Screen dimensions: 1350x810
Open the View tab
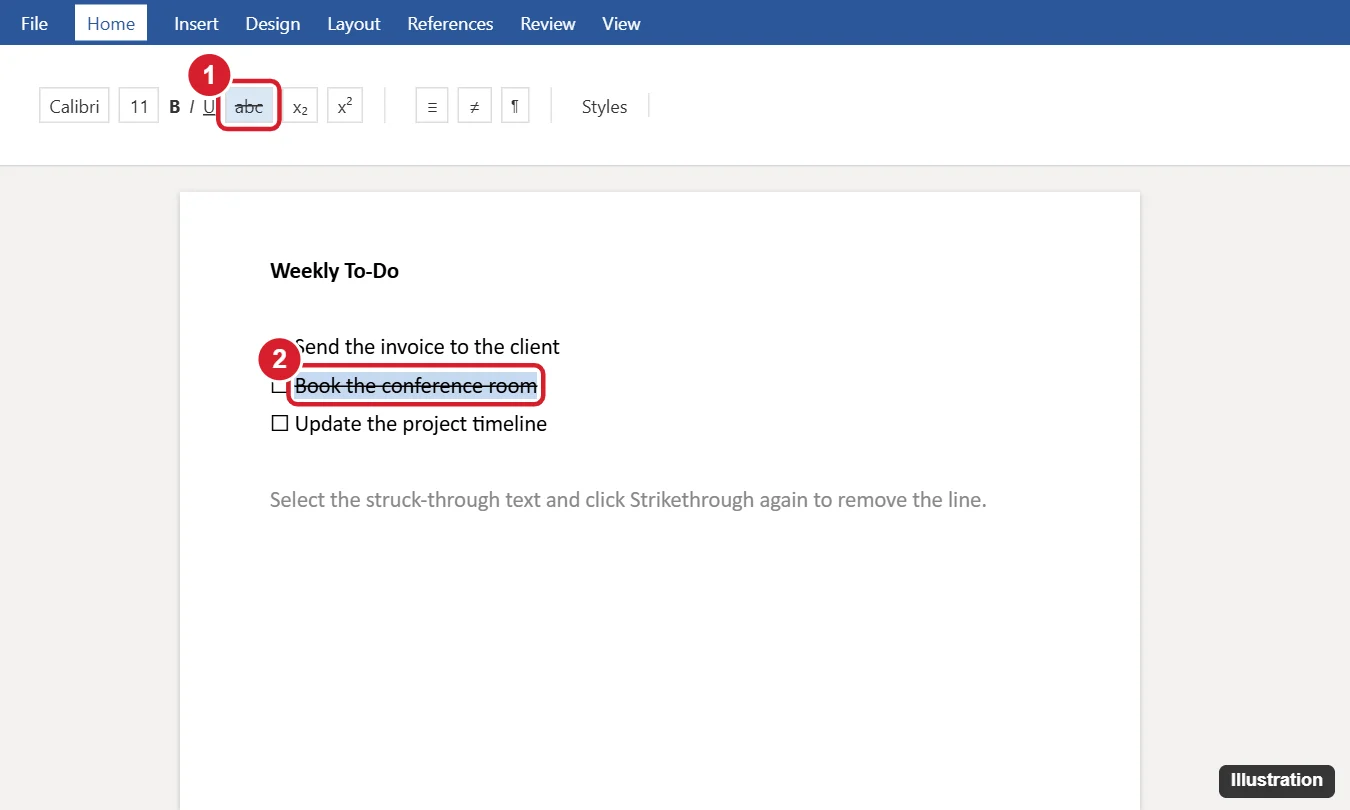(621, 23)
